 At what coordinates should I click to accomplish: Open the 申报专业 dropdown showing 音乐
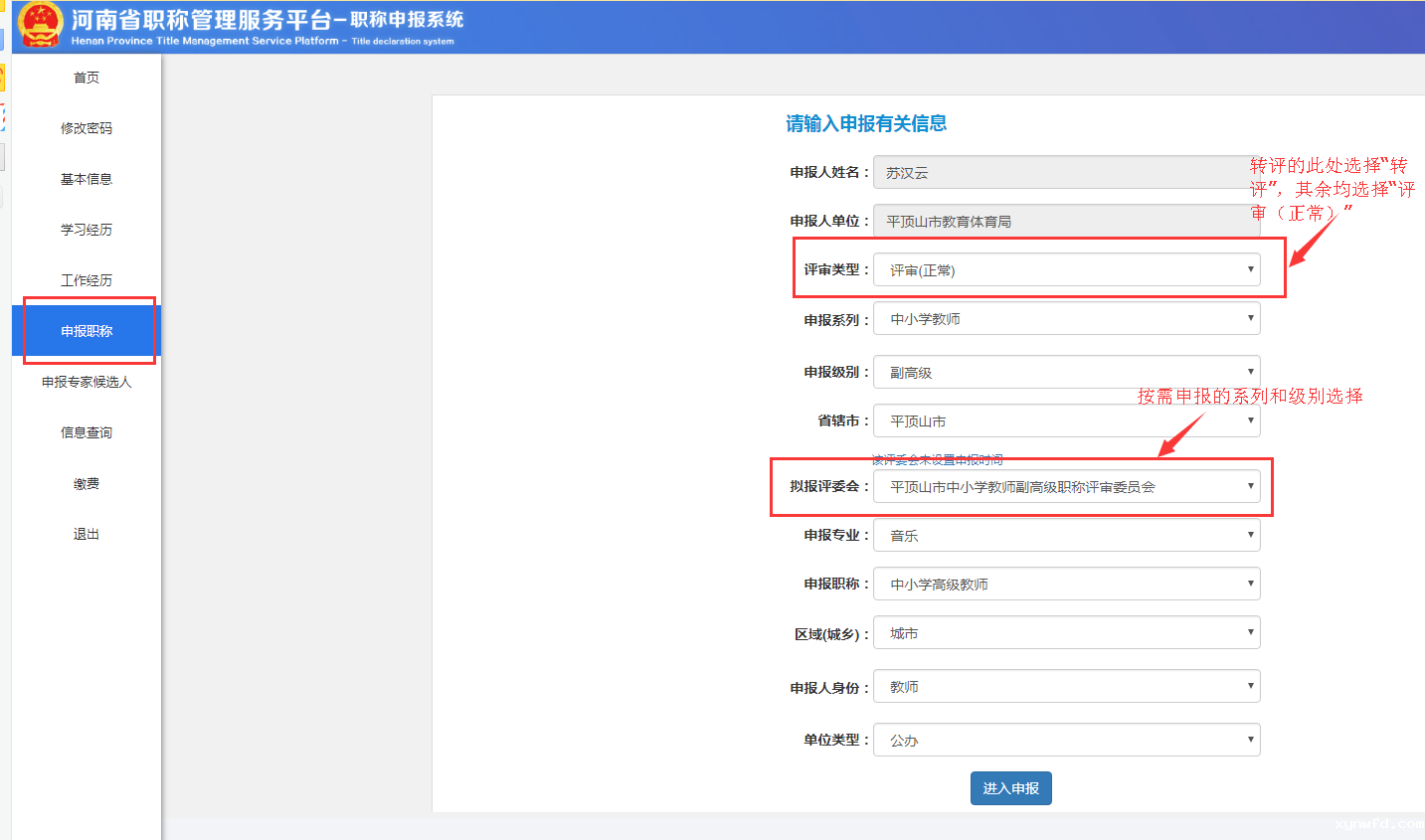point(1066,536)
